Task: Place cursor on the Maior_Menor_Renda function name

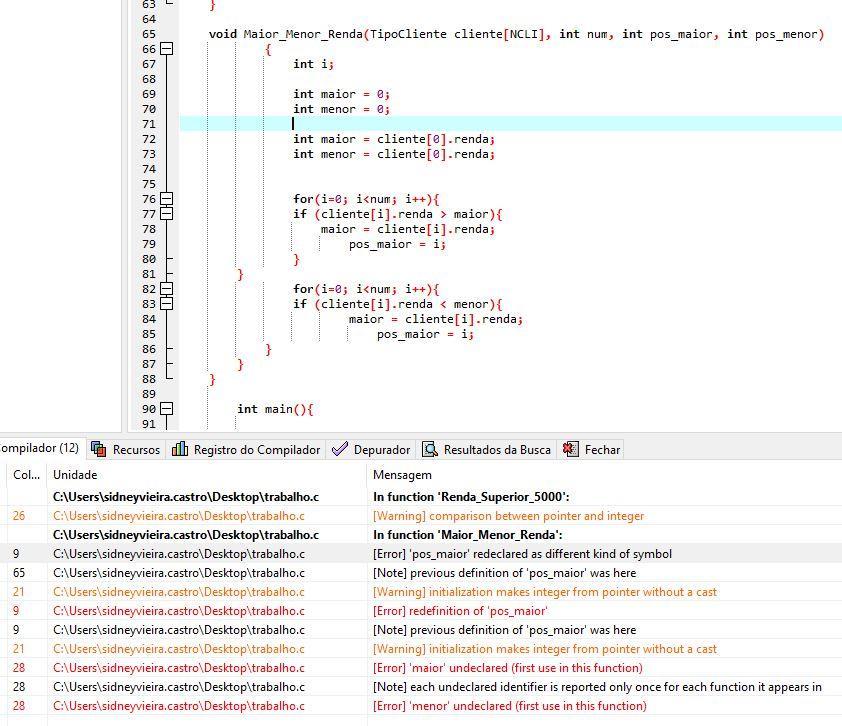Action: click(x=303, y=34)
